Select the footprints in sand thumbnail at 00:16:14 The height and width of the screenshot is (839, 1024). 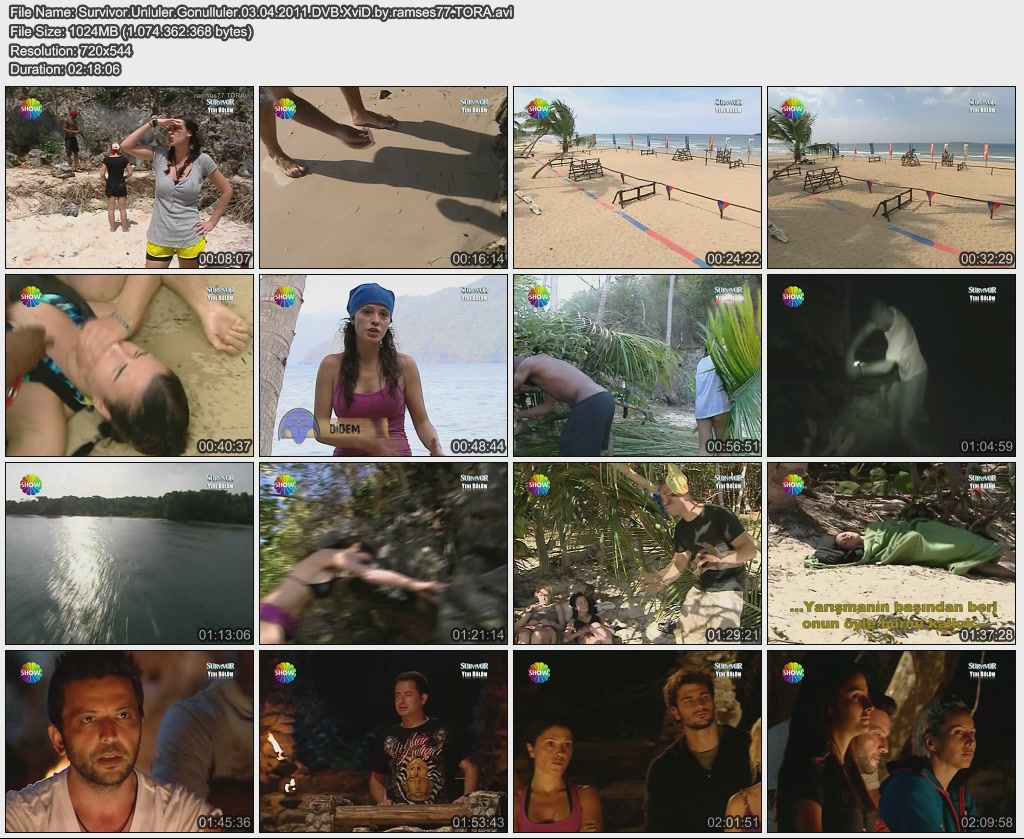[384, 178]
